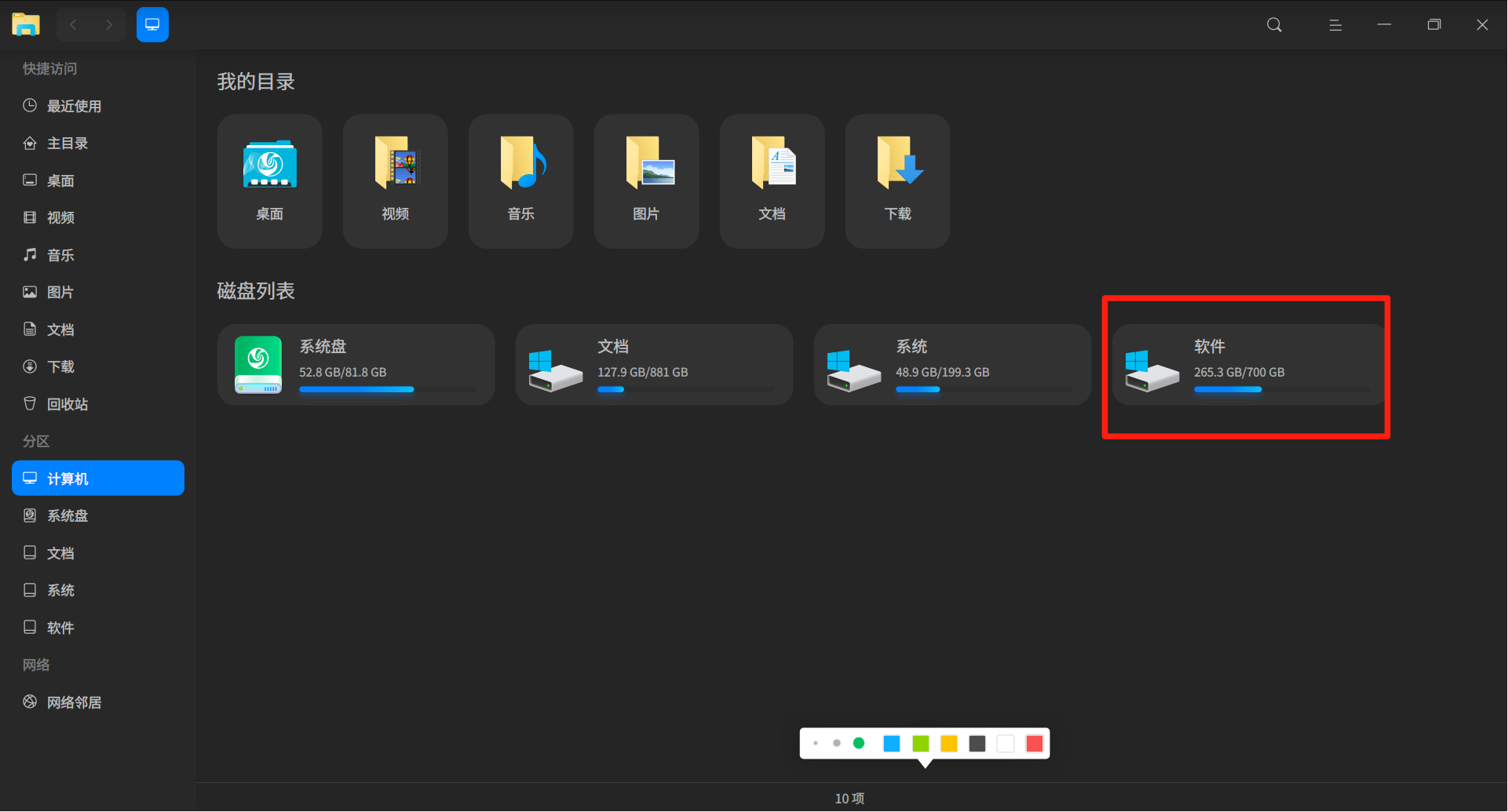Select 图片 in the sidebar

(x=98, y=292)
